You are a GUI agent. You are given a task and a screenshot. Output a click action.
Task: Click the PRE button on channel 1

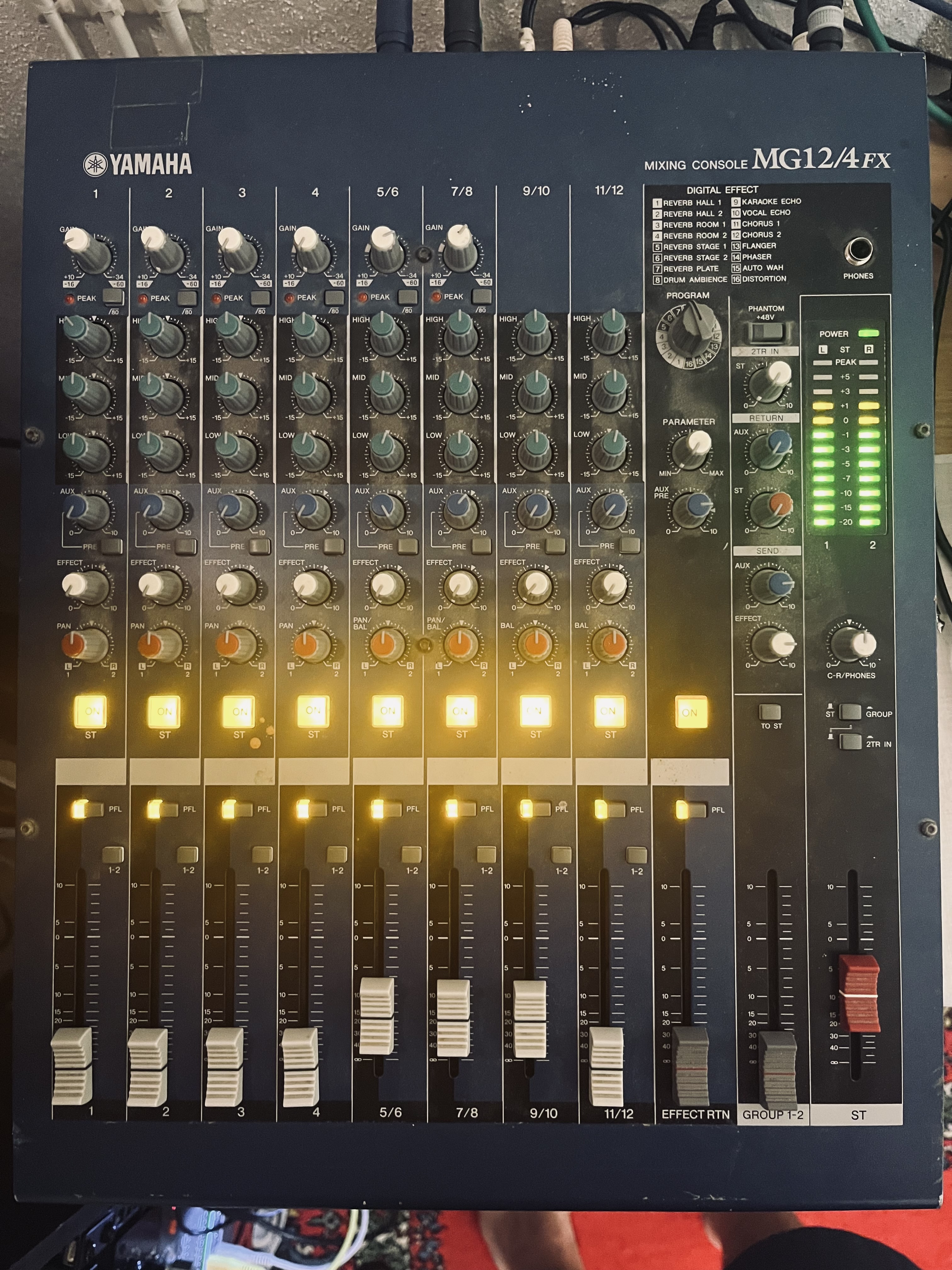pos(112,546)
